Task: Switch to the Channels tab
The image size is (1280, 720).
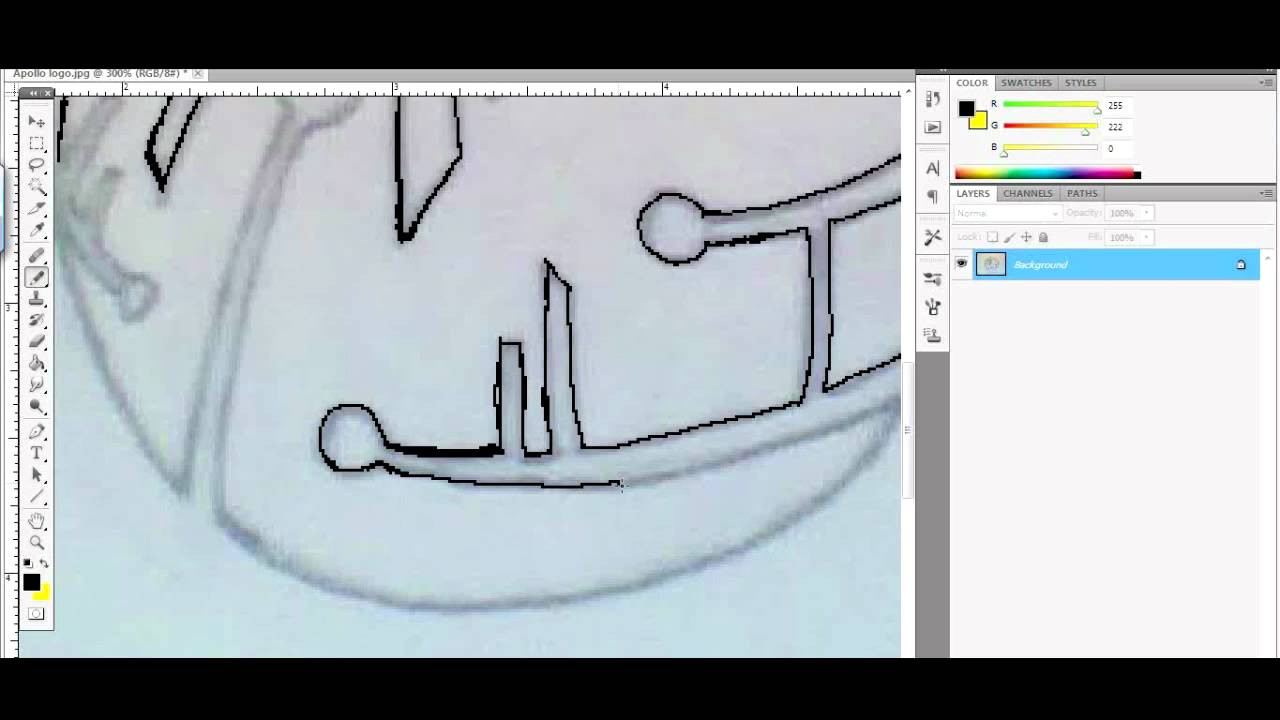Action: pos(1027,193)
